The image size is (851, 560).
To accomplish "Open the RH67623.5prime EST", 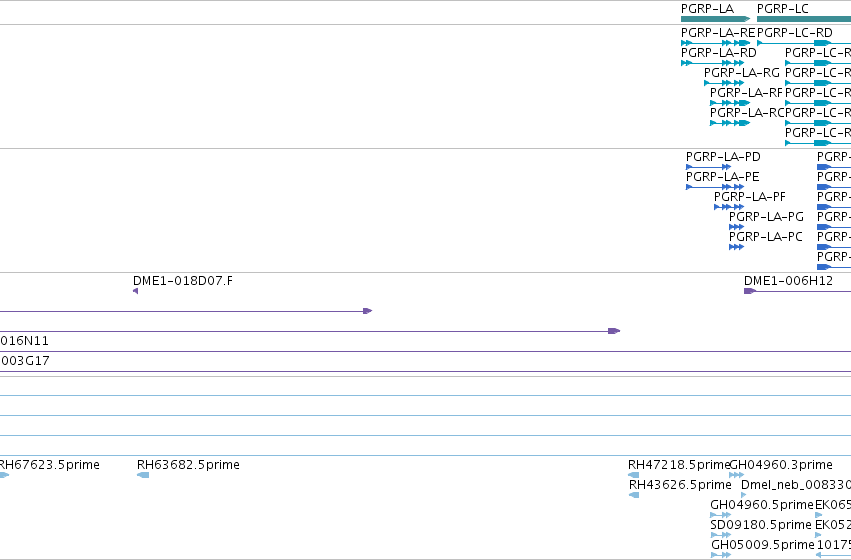I will point(4,475).
